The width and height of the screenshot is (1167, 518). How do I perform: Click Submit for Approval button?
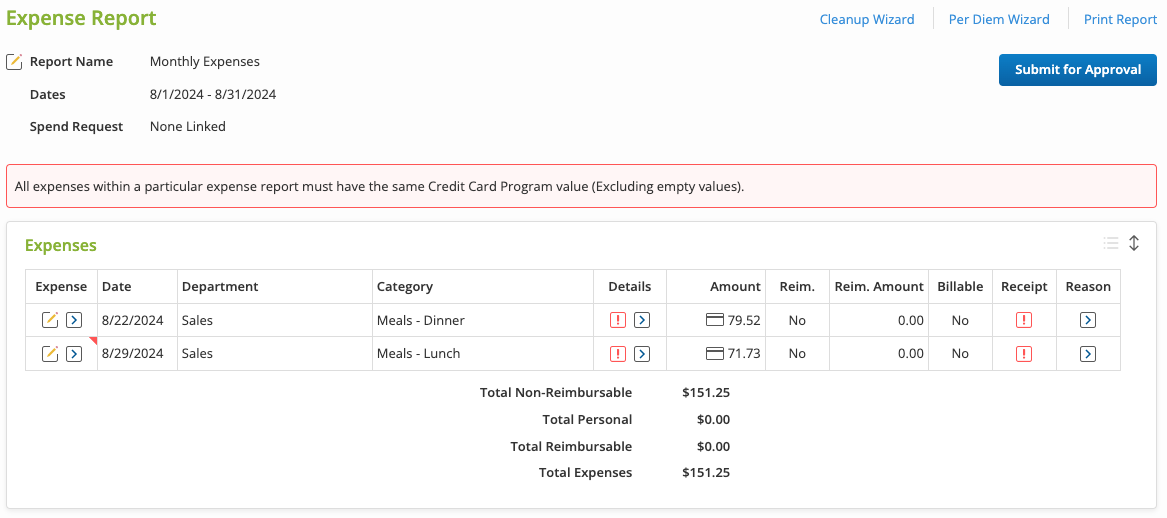click(x=1078, y=70)
